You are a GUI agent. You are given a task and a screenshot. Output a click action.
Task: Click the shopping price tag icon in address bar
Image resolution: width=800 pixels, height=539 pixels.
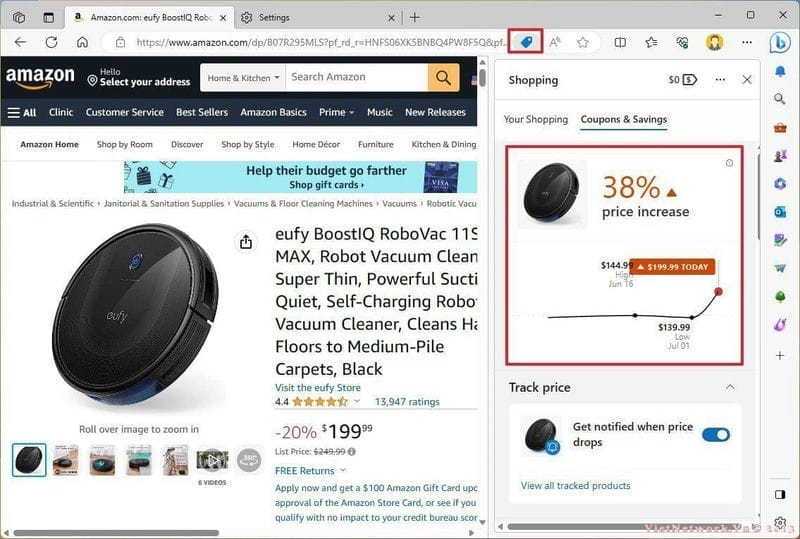(x=526, y=42)
